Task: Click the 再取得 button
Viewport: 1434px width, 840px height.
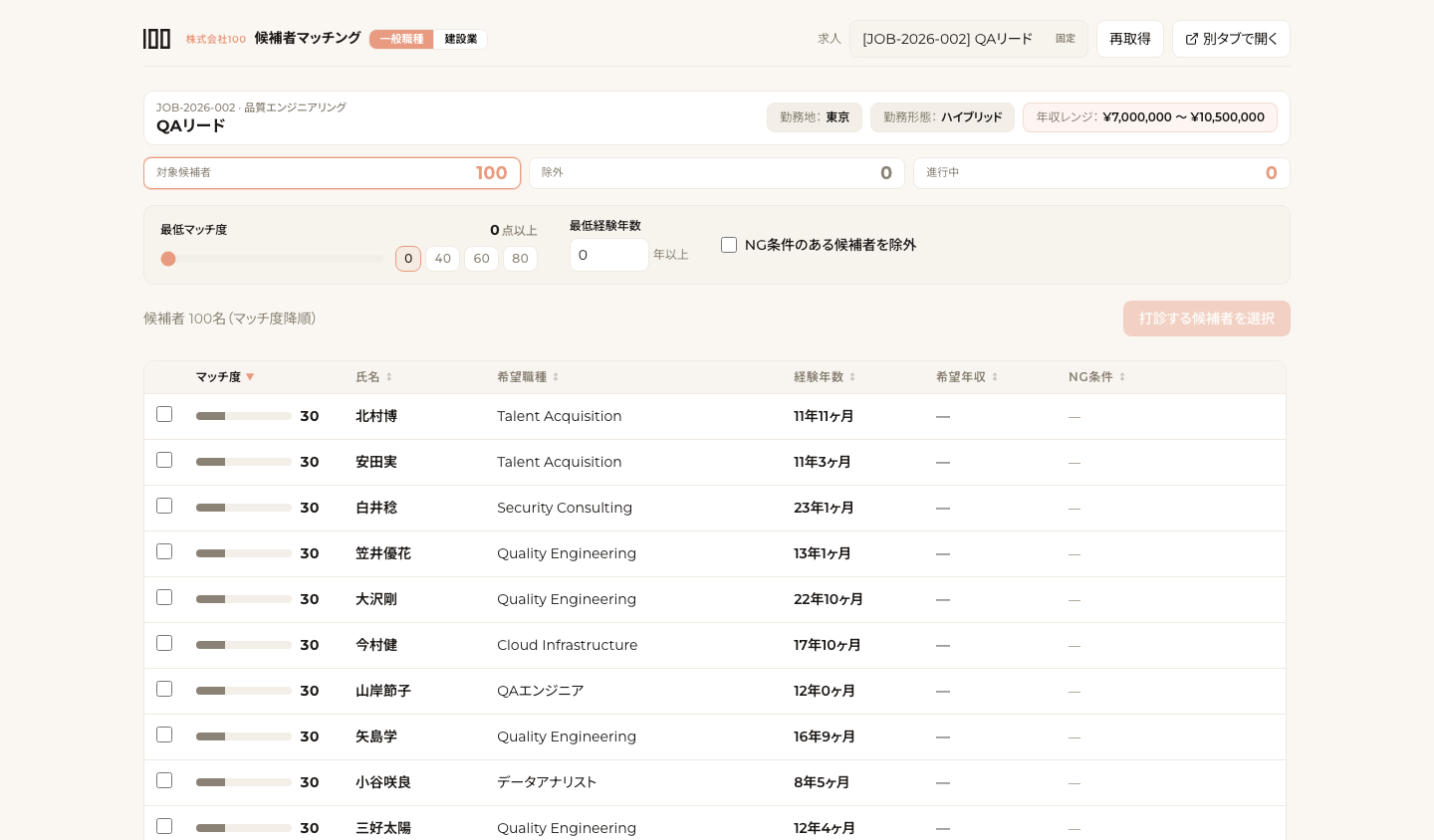Action: (1130, 39)
